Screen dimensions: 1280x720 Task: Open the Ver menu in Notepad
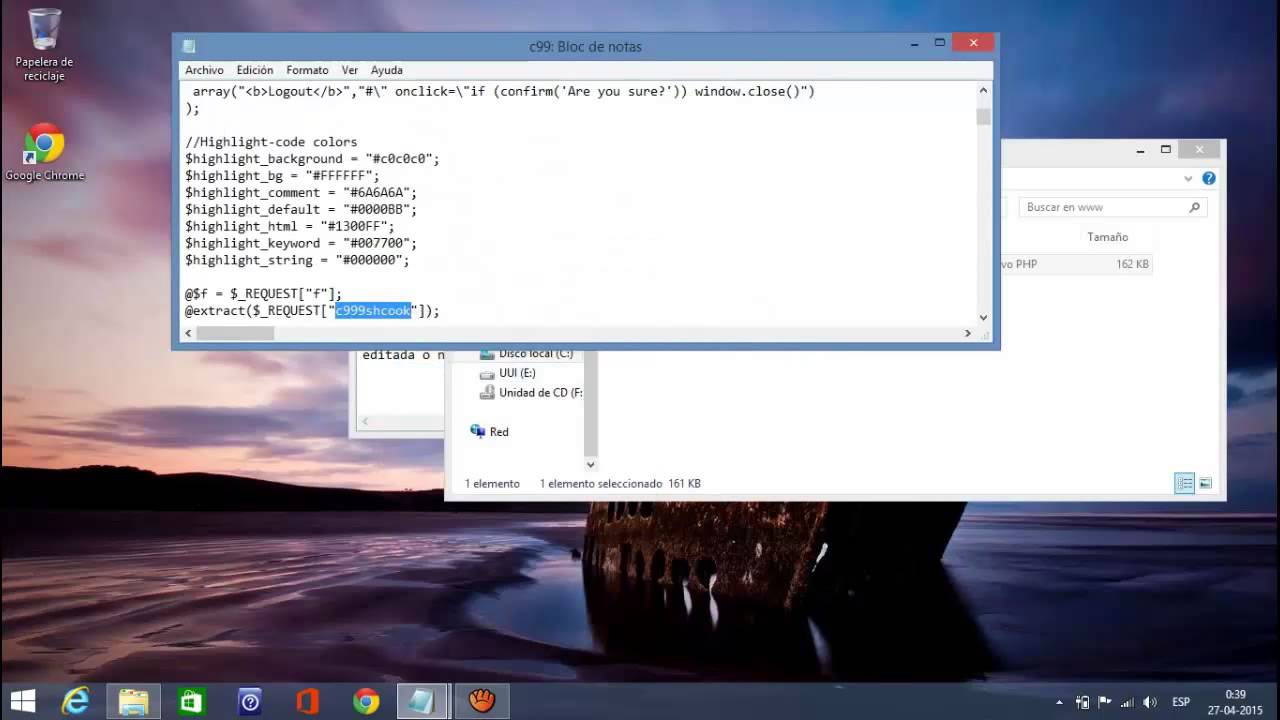(350, 70)
